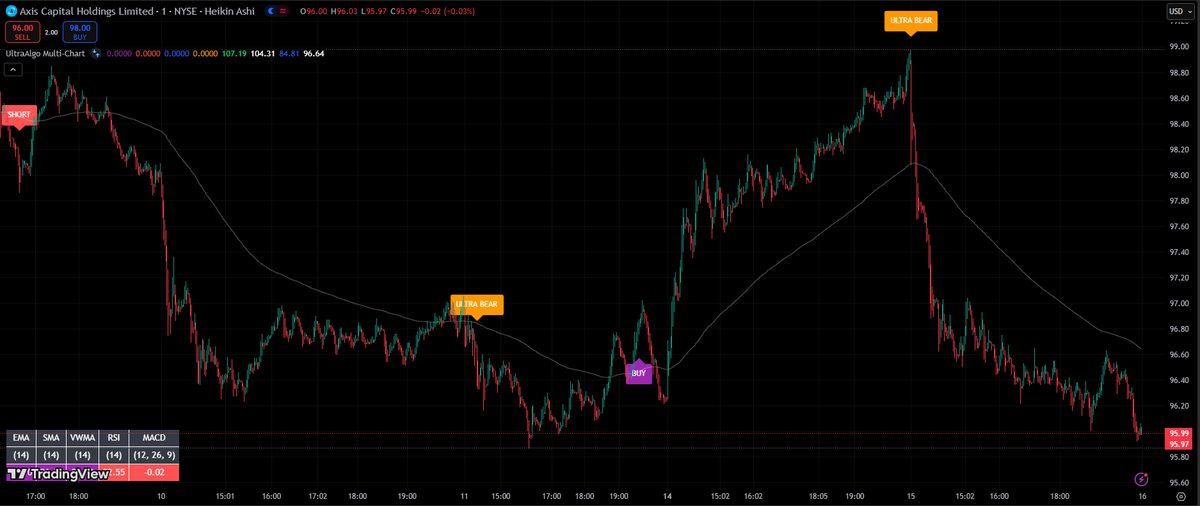This screenshot has height=506, width=1200.
Task: Click the 97.00 price axis label
Action: coord(1178,303)
